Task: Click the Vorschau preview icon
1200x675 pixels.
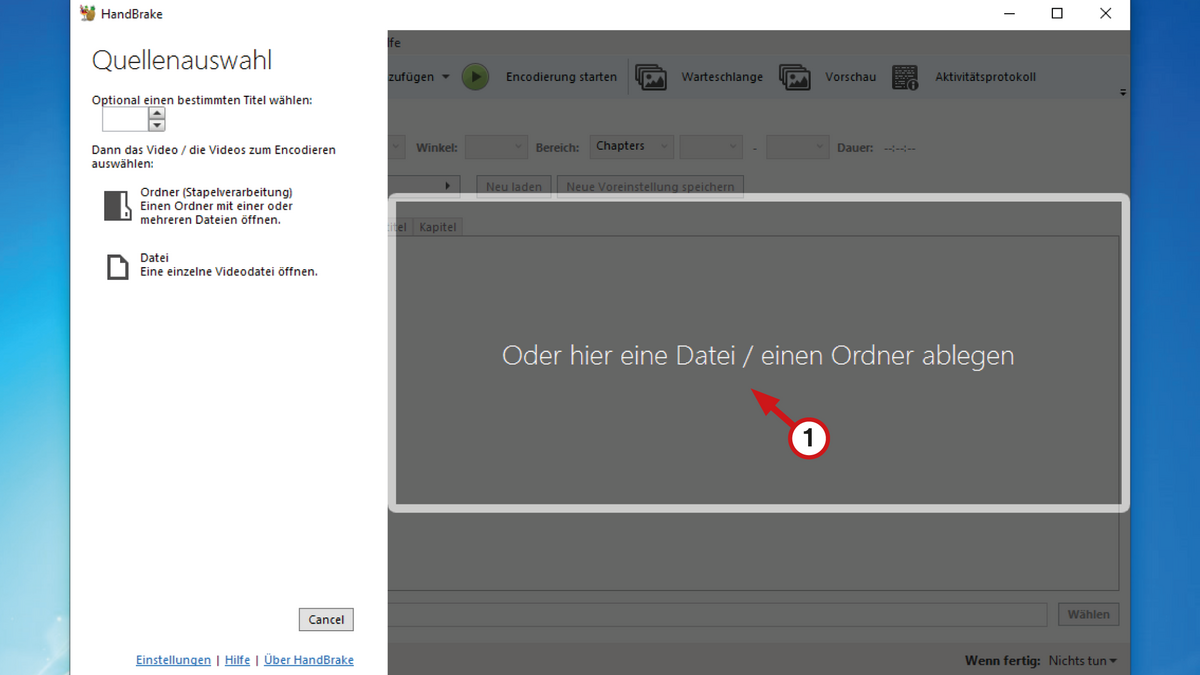Action: point(795,77)
